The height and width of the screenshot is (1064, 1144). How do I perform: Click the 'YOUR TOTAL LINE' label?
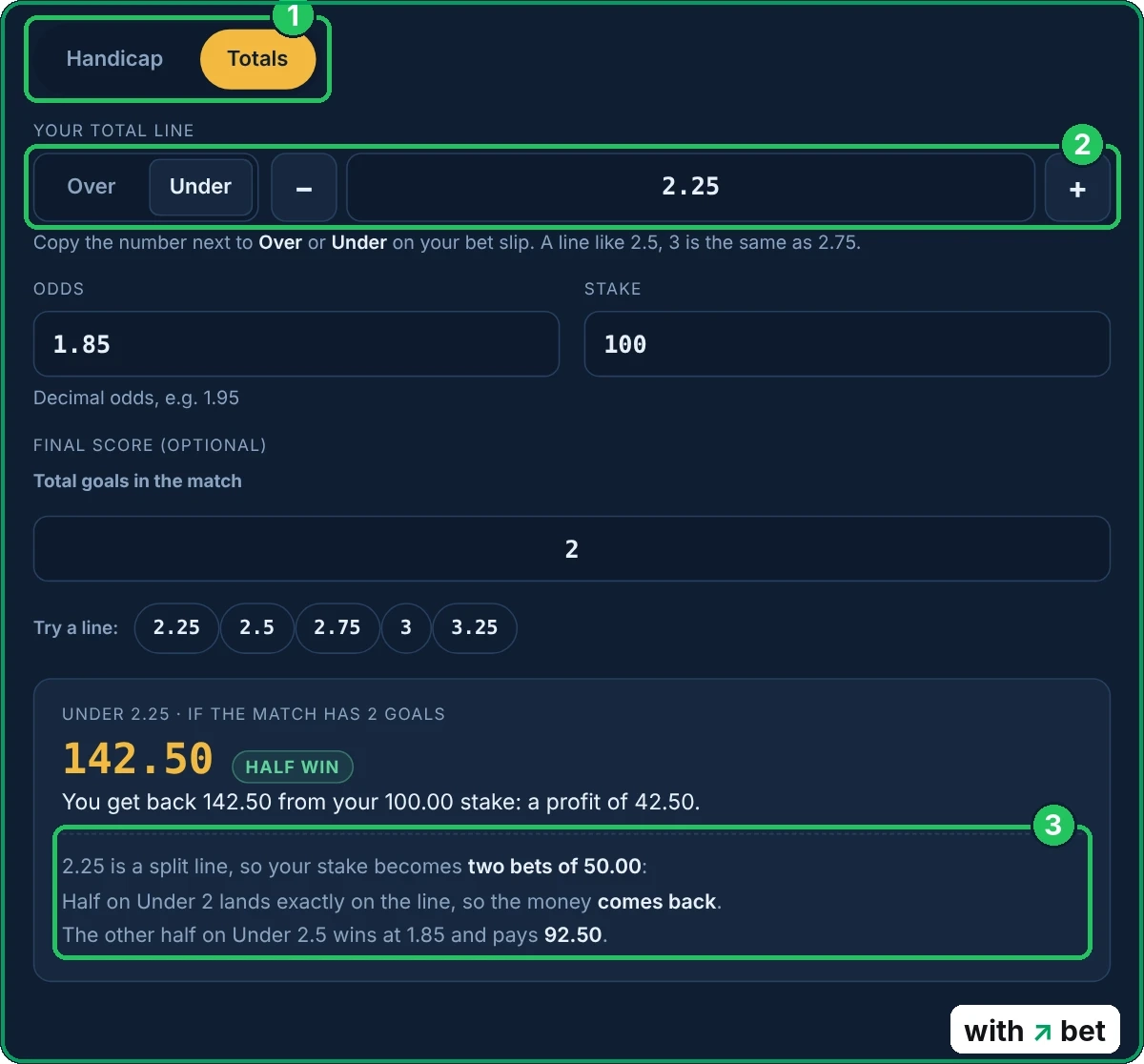(113, 131)
